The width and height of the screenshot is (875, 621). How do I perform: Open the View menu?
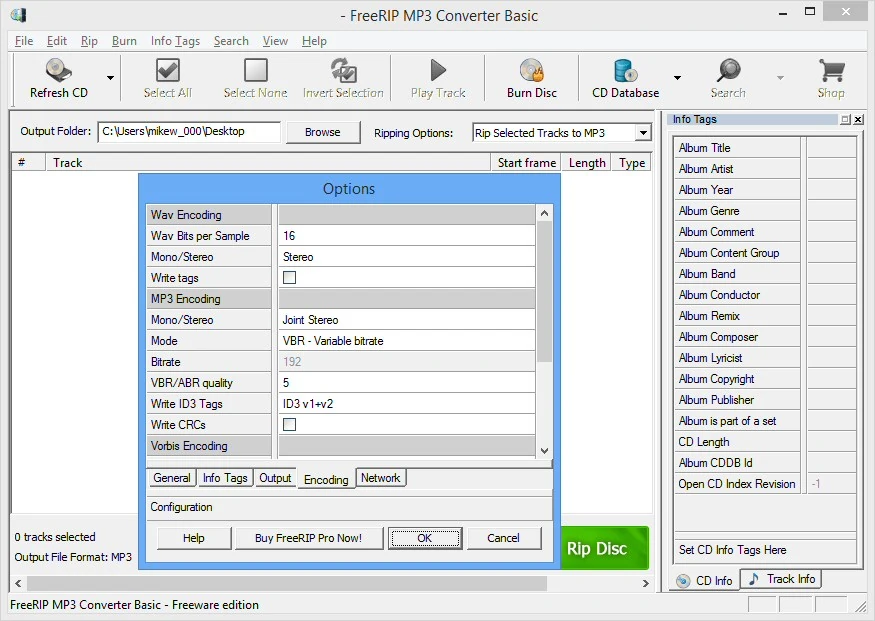click(275, 41)
